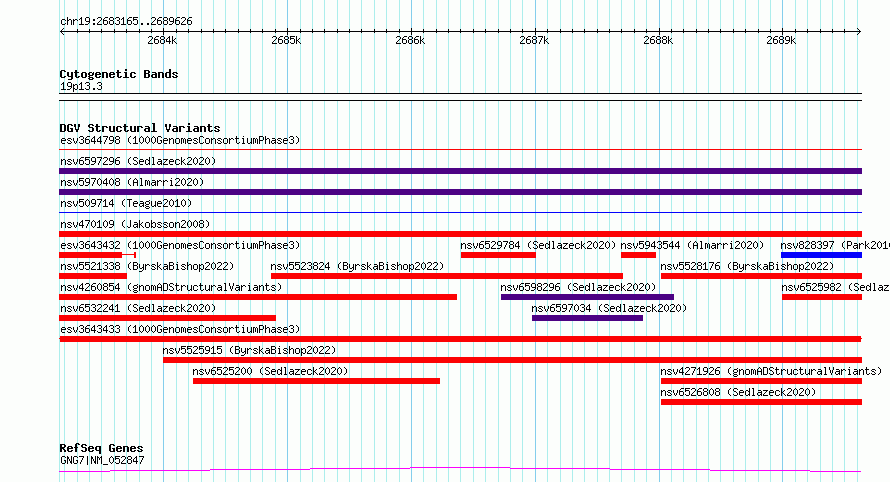Viewport: 890px width, 482px height.
Task: Click the red bar under nsv5521338
Action: point(93,276)
